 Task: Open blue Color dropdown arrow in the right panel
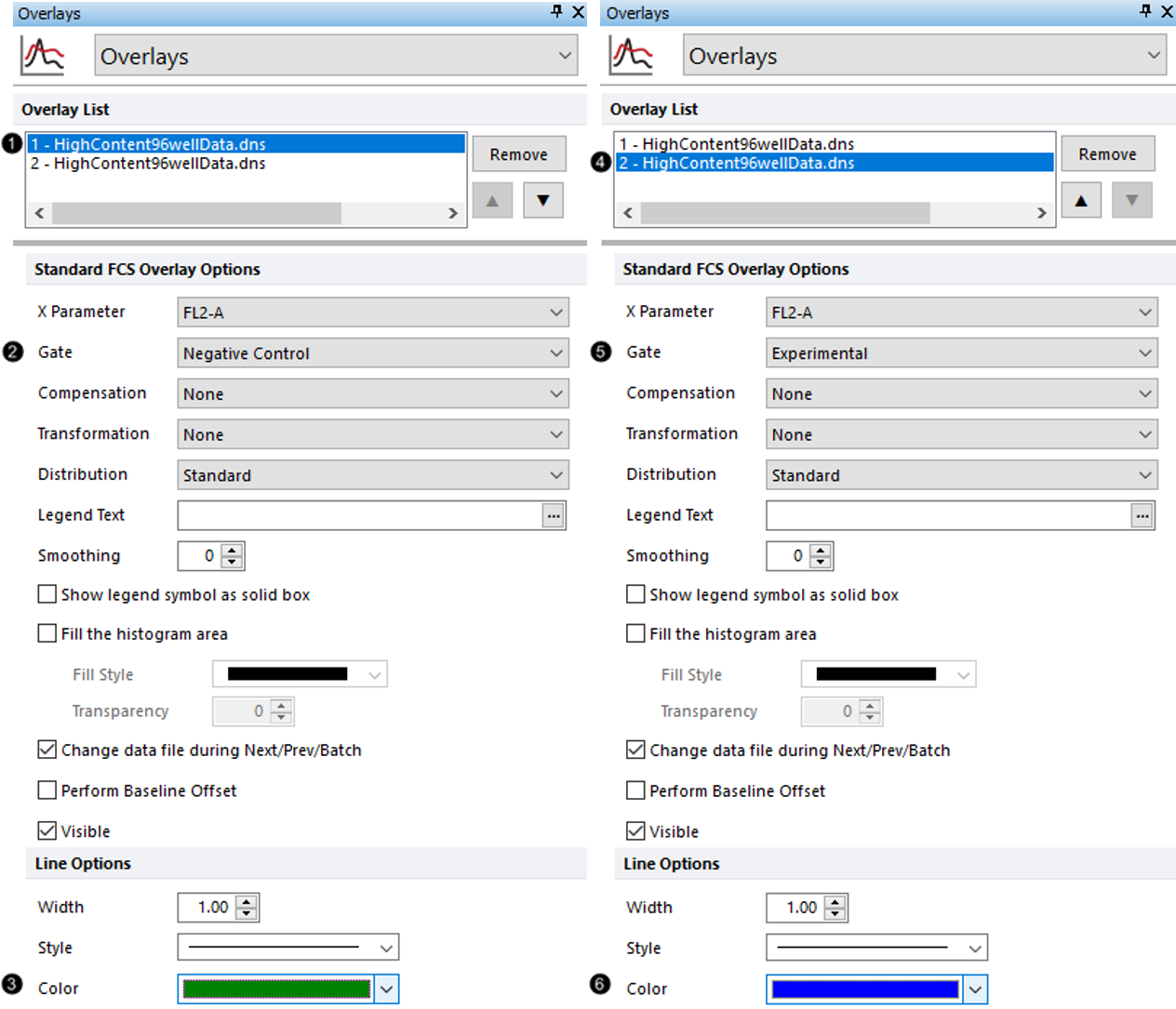point(976,989)
